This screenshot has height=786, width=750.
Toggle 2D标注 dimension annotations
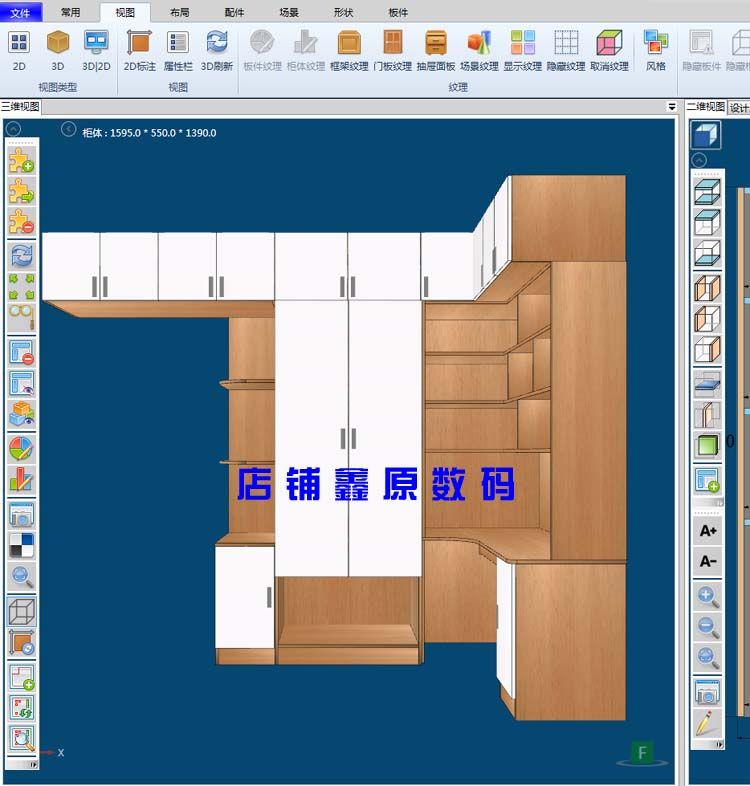[x=138, y=49]
